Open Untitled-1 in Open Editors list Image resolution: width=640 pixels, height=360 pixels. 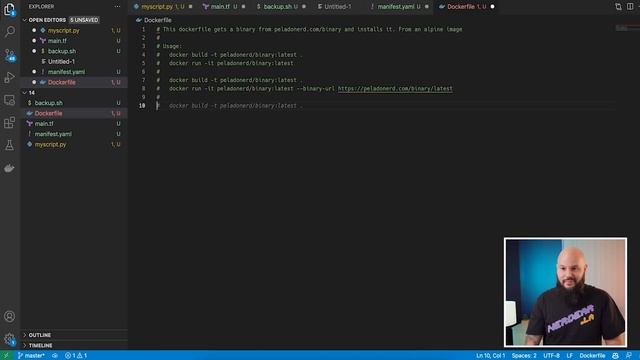(x=74, y=62)
